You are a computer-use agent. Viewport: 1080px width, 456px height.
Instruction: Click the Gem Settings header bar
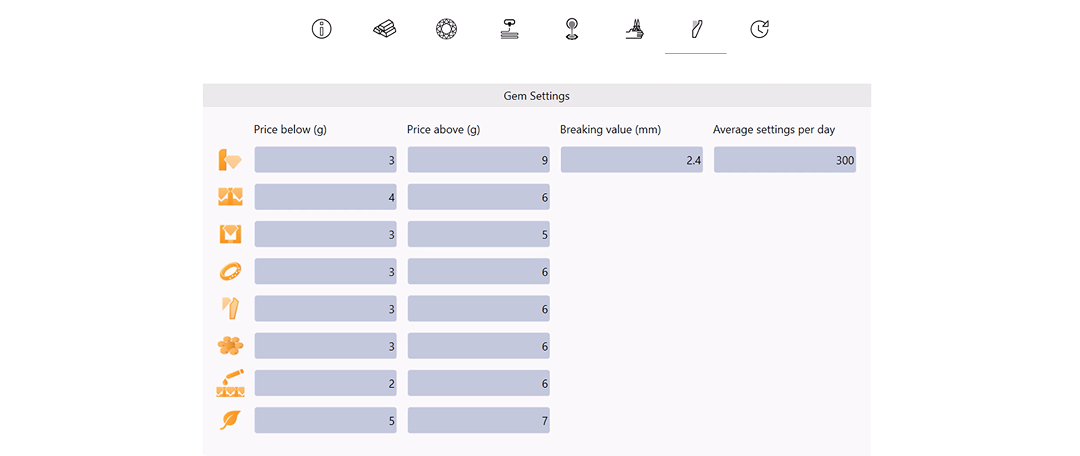[537, 96]
